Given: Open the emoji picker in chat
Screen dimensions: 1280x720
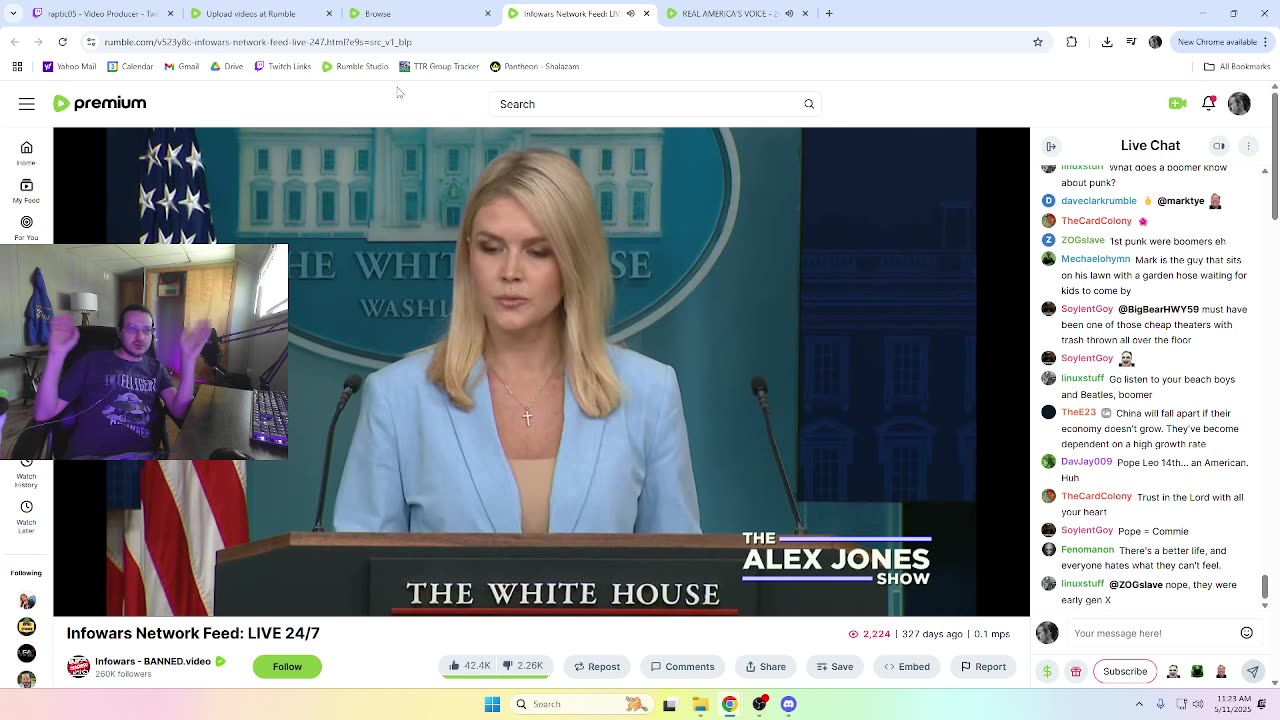Looking at the screenshot, I should click(x=1246, y=633).
